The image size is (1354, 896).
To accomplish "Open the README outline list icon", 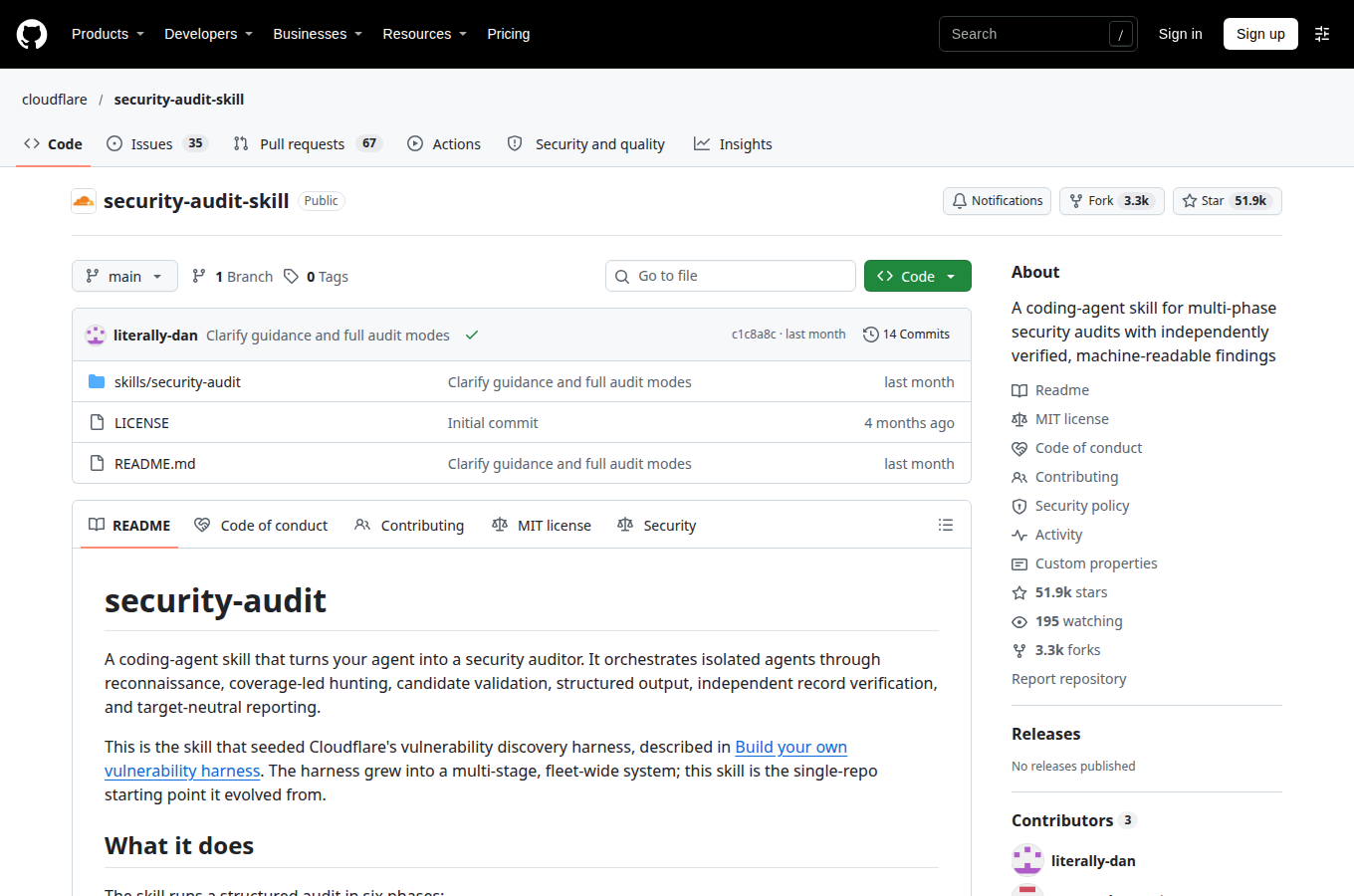I will point(946,525).
